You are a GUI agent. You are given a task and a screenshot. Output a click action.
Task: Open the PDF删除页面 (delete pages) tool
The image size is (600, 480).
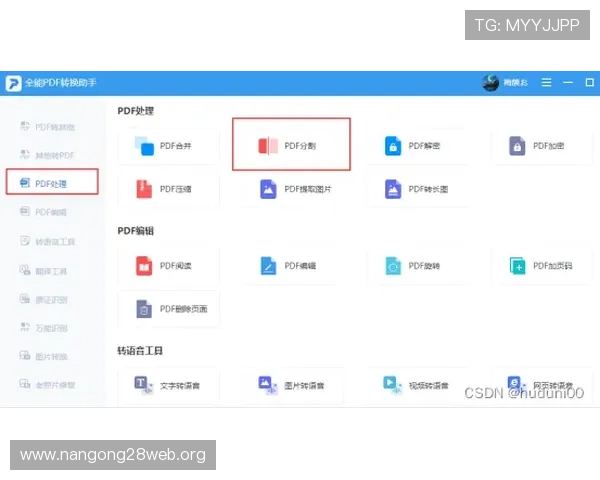[169, 309]
